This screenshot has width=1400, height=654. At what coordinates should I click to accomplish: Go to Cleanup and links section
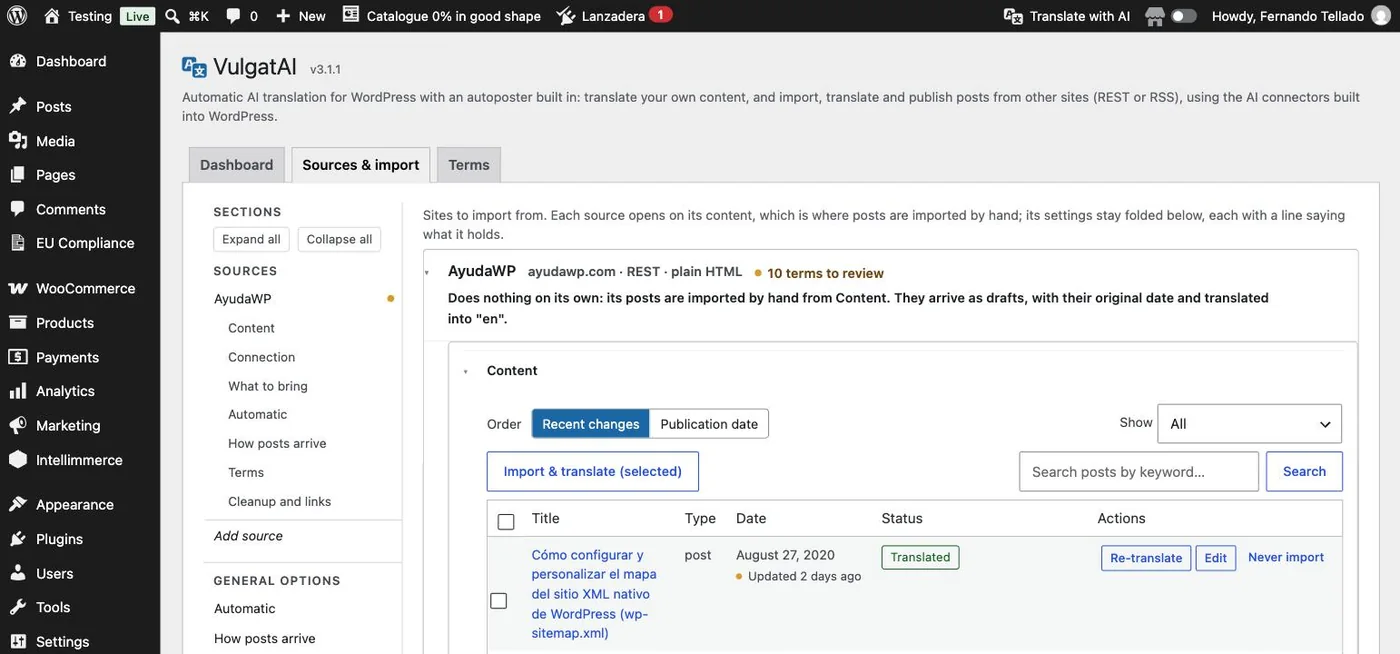pyautogui.click(x=279, y=502)
